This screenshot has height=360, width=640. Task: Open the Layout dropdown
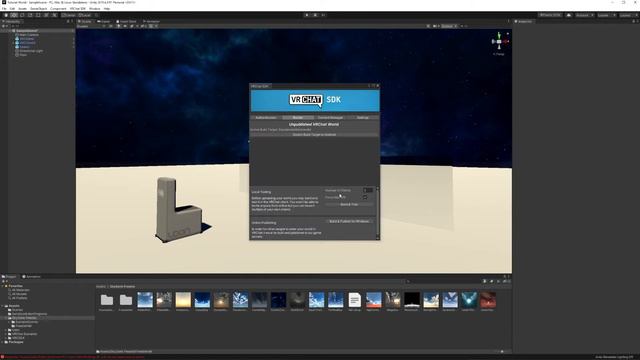click(628, 15)
